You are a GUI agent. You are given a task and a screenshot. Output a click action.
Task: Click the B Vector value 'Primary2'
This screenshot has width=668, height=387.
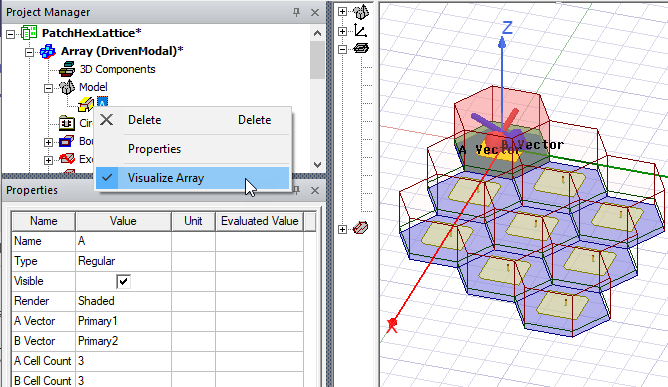click(123, 341)
